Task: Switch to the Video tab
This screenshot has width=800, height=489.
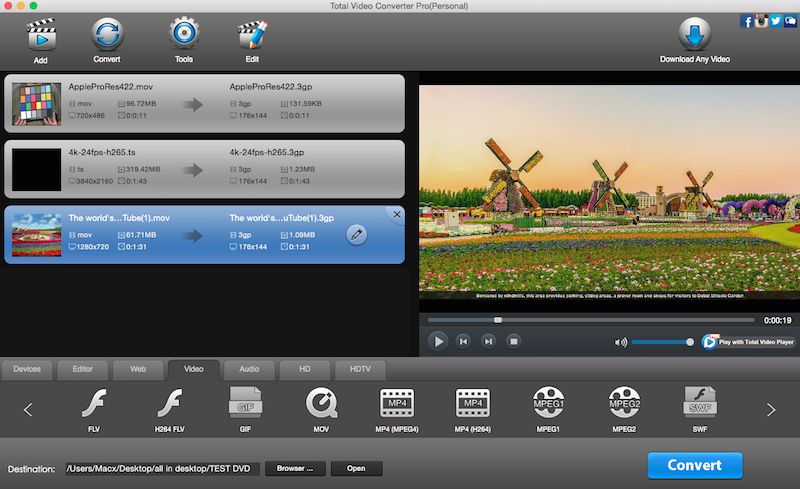Action: [x=194, y=370]
